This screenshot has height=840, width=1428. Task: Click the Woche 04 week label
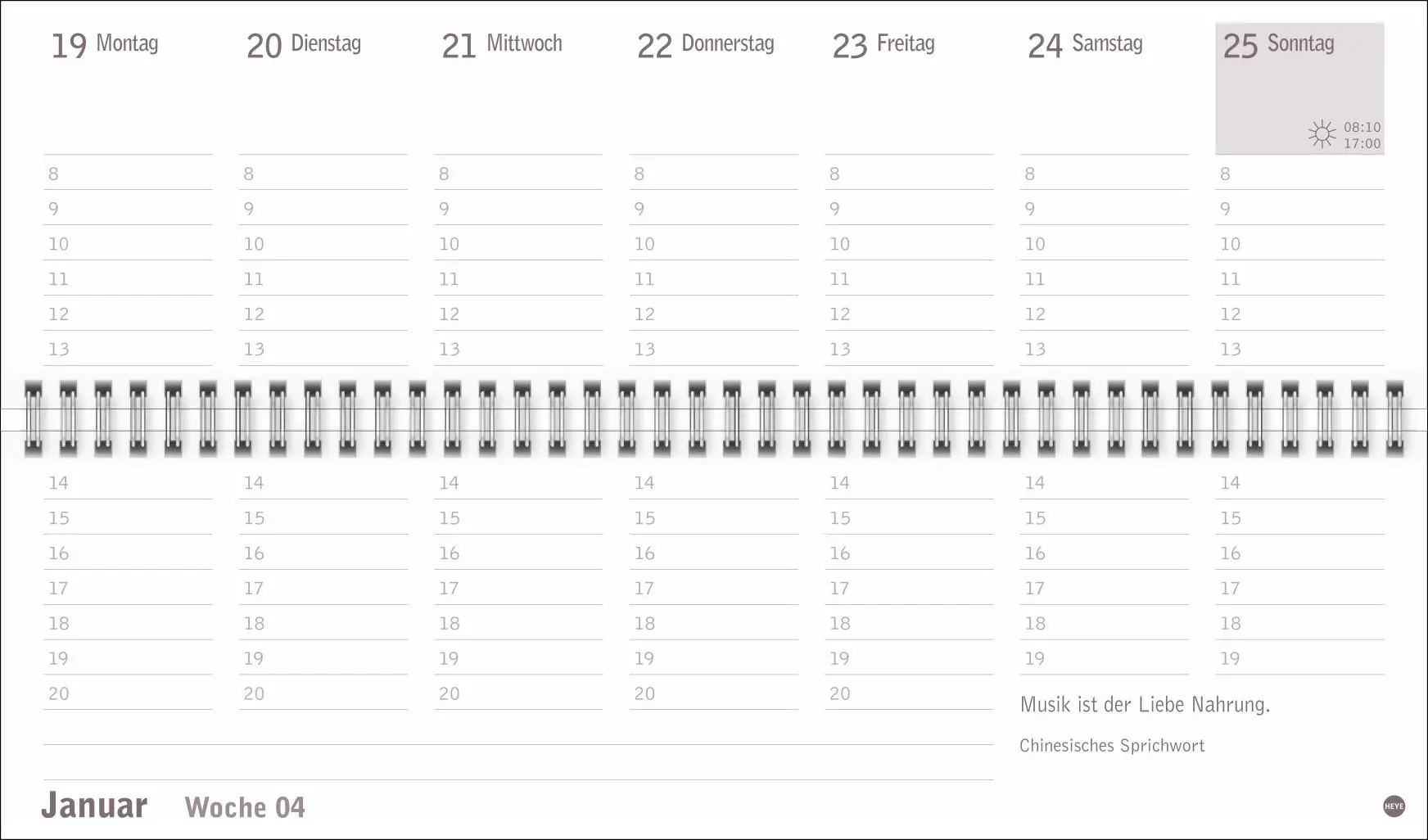pyautogui.click(x=245, y=807)
